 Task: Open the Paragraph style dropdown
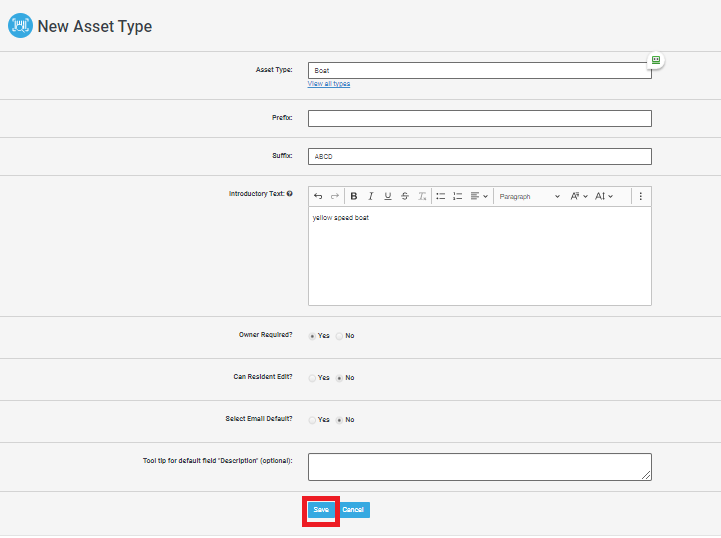coord(530,197)
